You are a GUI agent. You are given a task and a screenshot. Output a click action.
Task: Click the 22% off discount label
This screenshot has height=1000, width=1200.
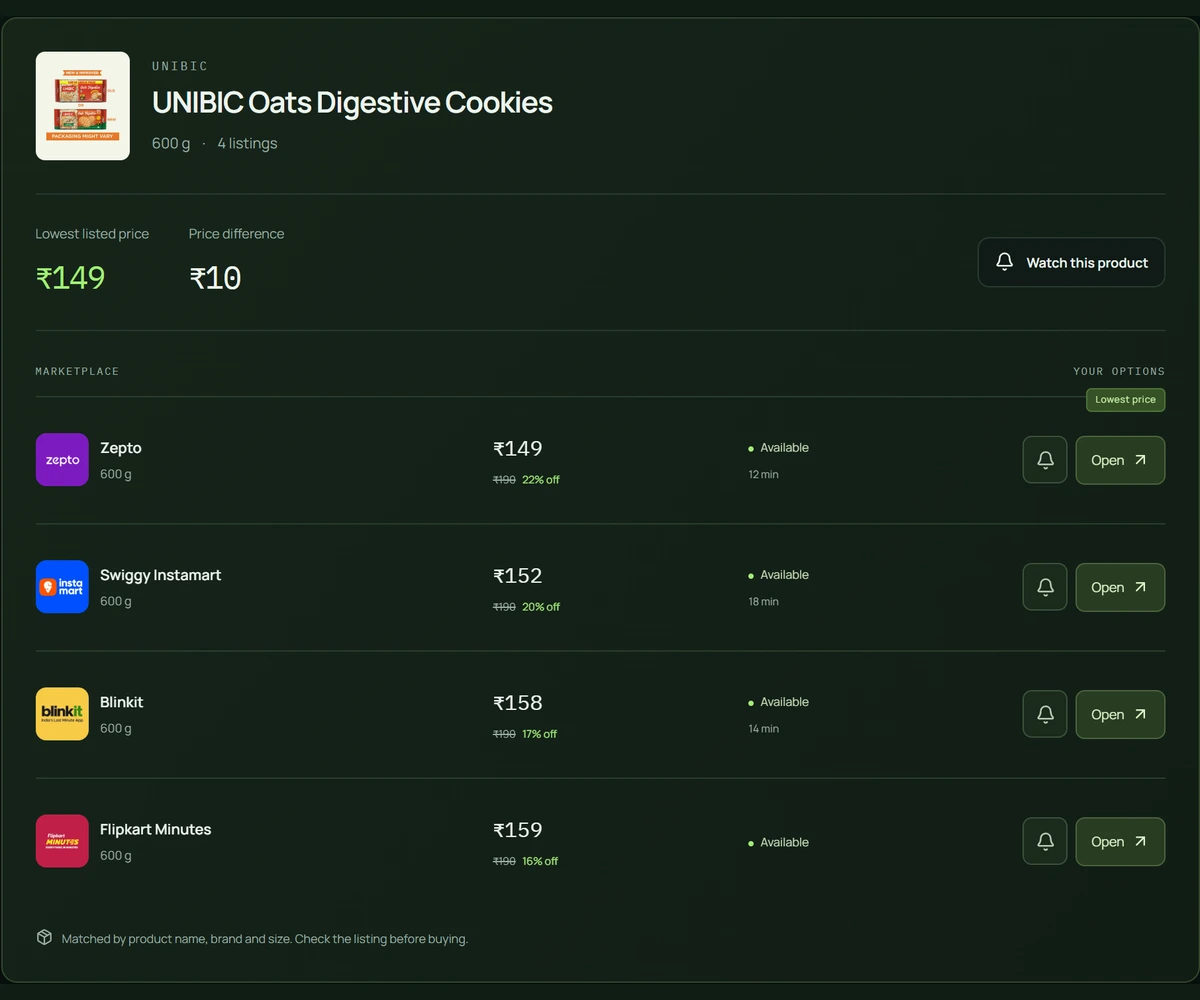click(x=541, y=480)
